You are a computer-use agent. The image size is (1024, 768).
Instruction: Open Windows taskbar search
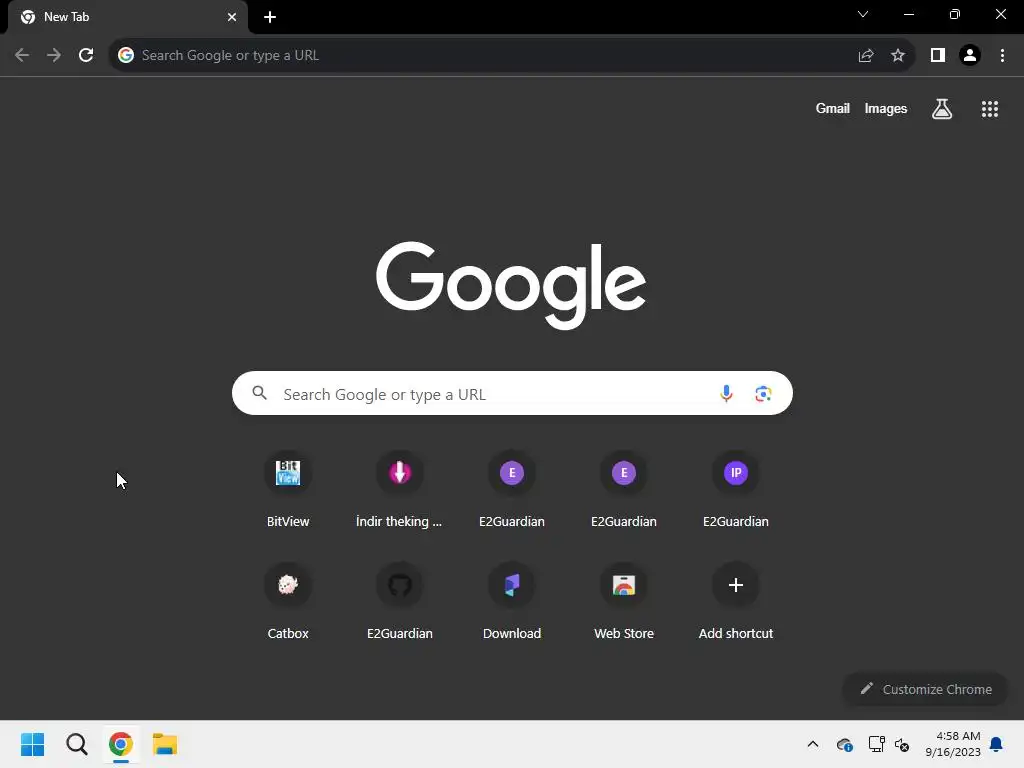[x=76, y=744]
